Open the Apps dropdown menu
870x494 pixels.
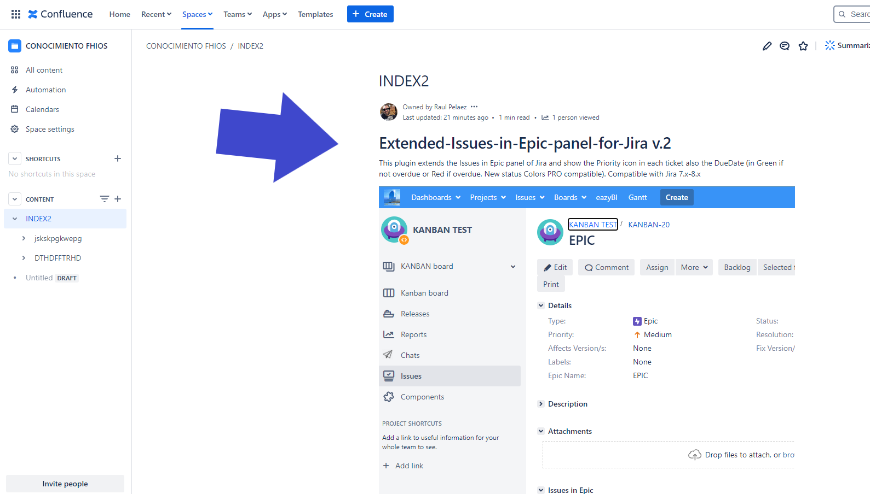tap(275, 14)
